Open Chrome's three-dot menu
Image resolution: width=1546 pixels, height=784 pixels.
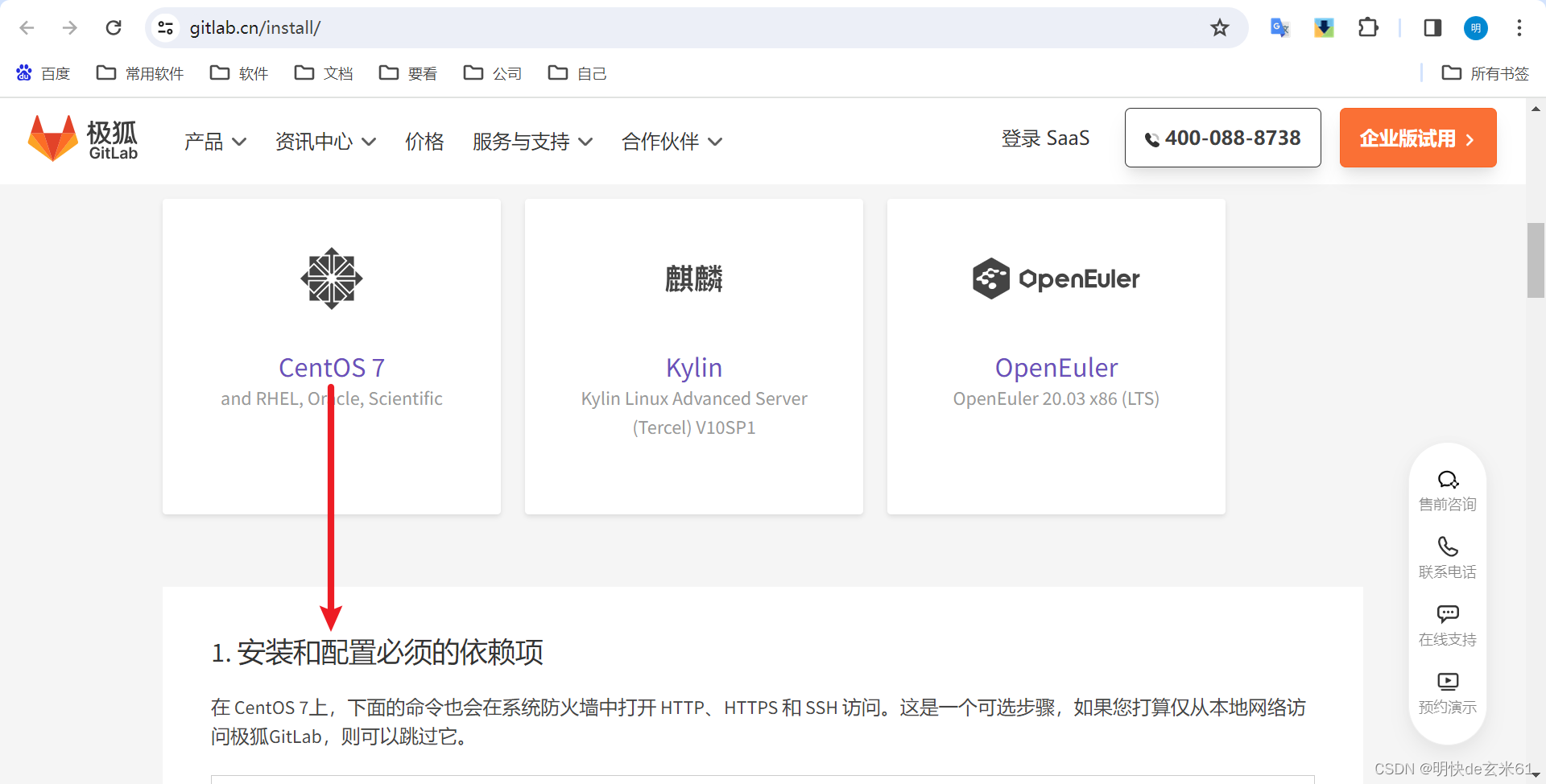(x=1519, y=27)
